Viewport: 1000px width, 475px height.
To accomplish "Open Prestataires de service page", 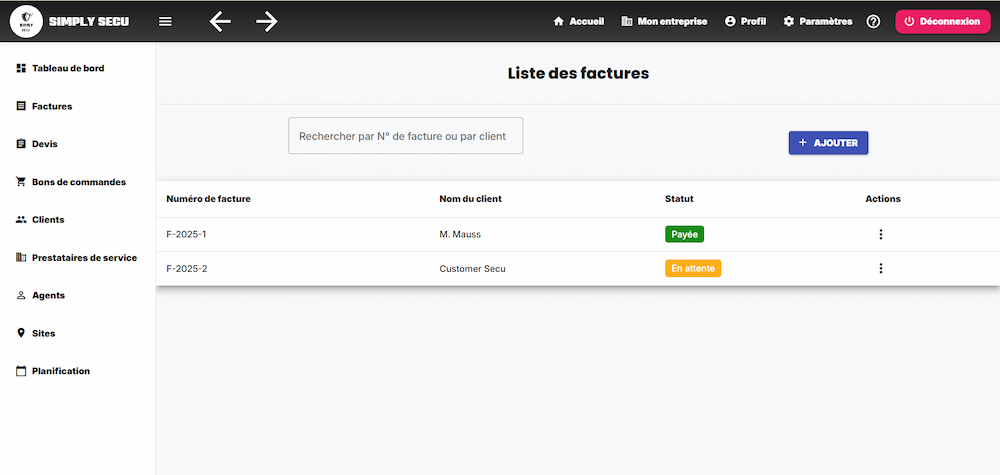I will pos(84,257).
